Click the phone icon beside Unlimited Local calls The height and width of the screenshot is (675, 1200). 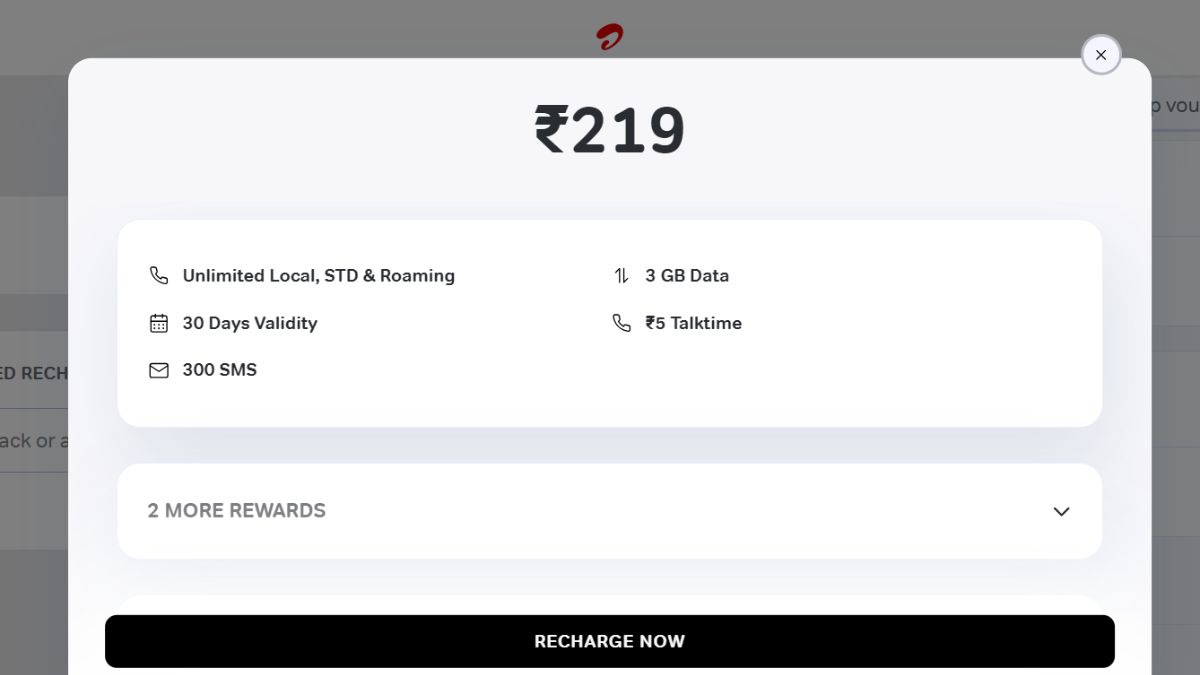tap(159, 276)
